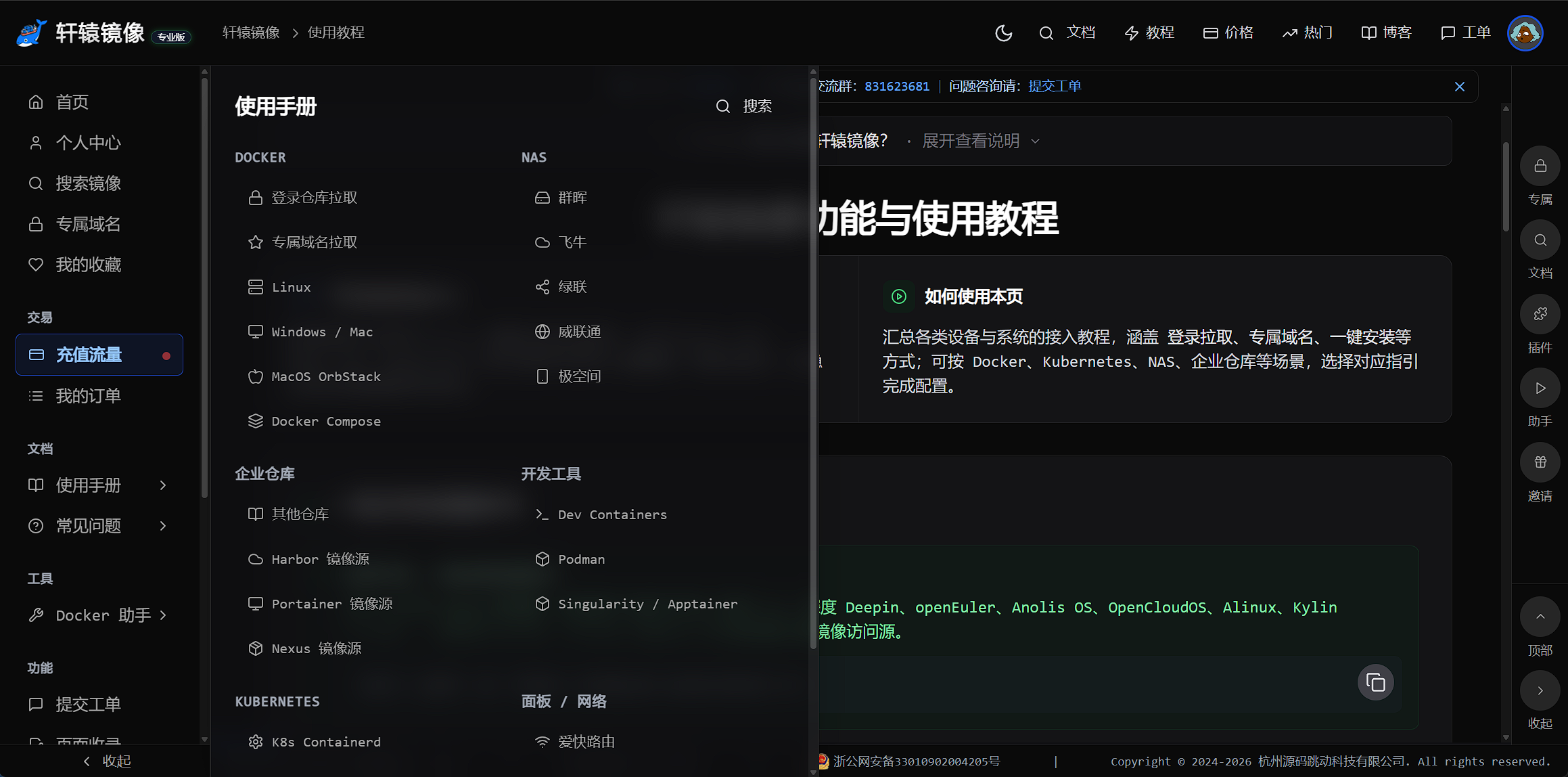1568x777 pixels.
Task: Open 博客 in top navigation
Action: pos(1387,32)
